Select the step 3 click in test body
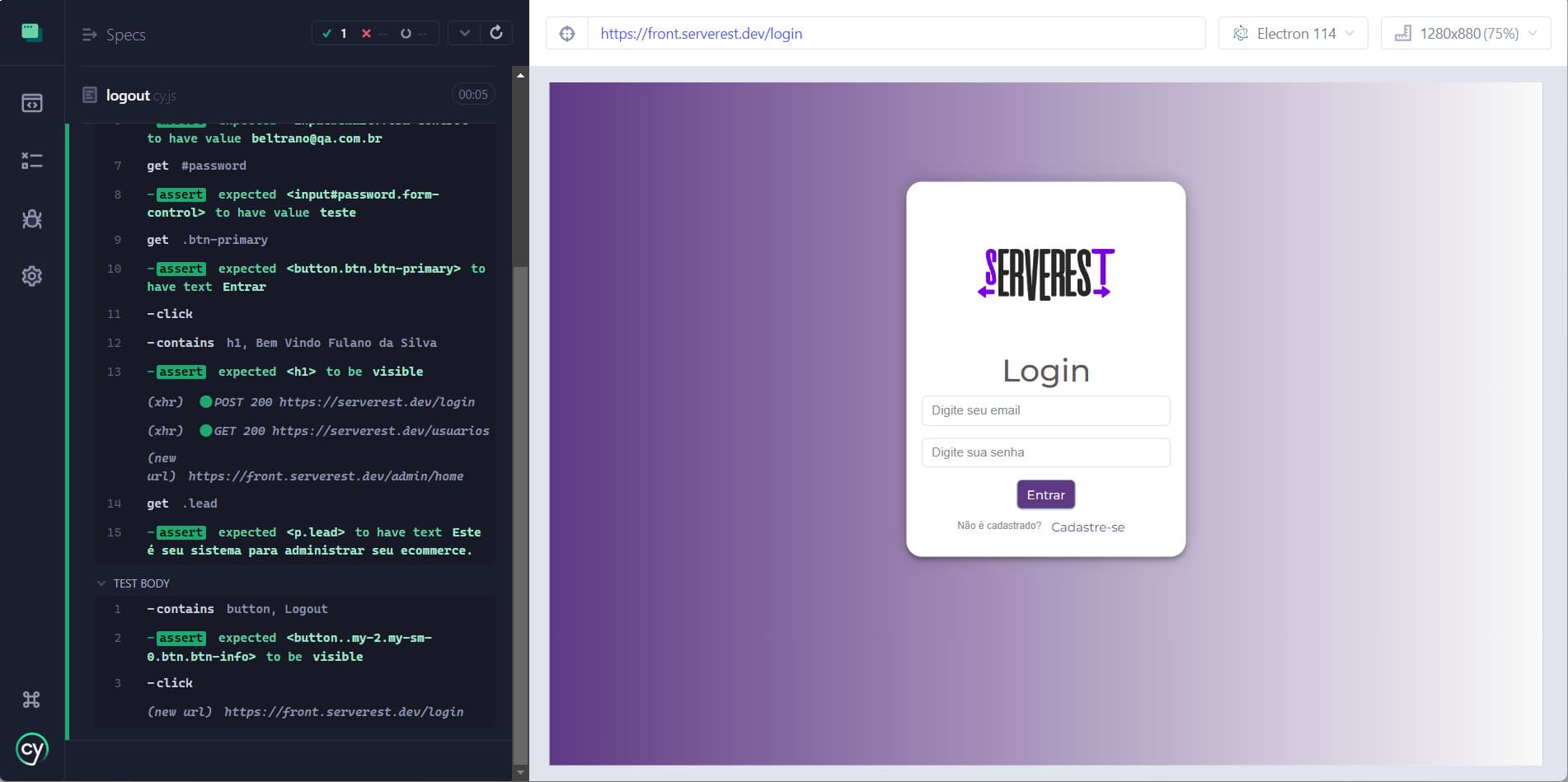The image size is (1568, 782). (x=295, y=683)
